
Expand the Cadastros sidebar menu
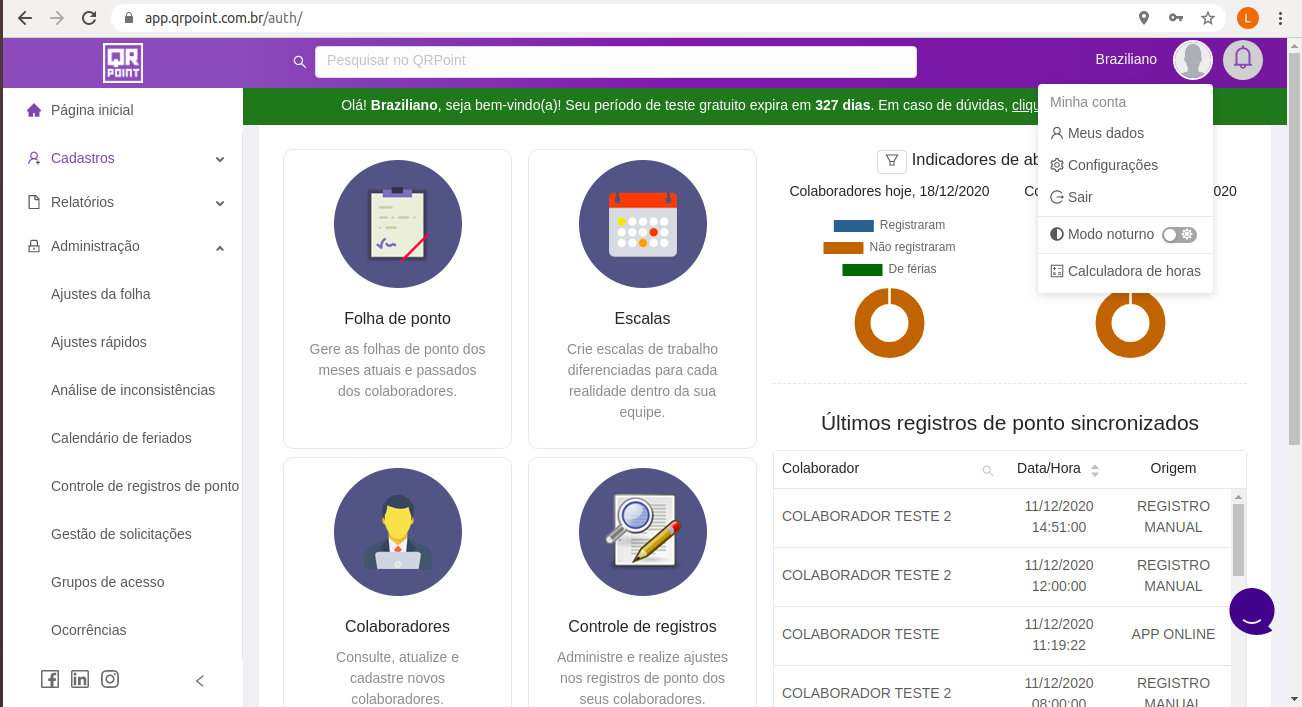point(122,158)
